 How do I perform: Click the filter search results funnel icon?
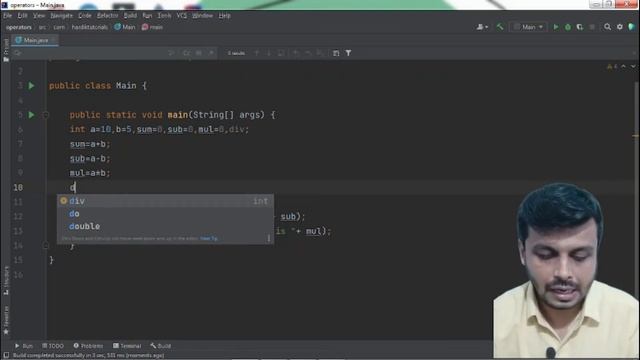348,53
